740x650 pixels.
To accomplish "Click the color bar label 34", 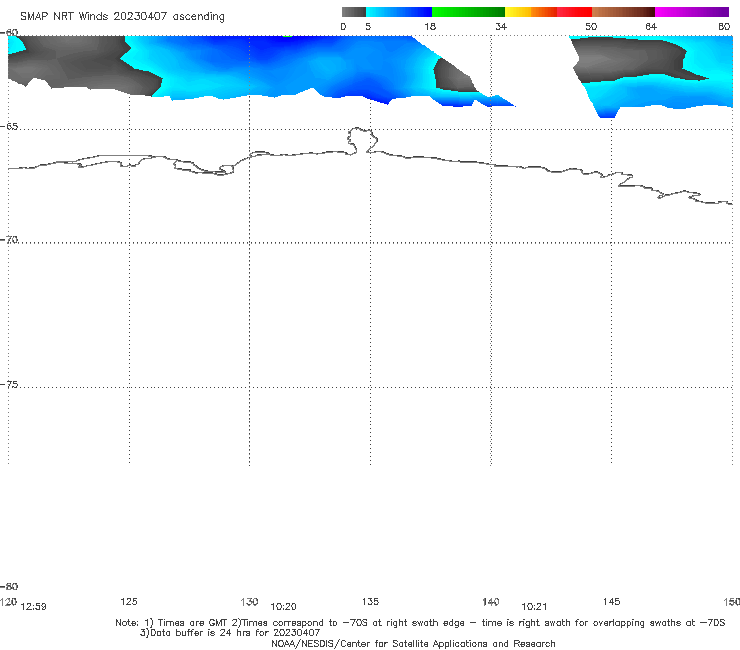I will click(x=501, y=26).
